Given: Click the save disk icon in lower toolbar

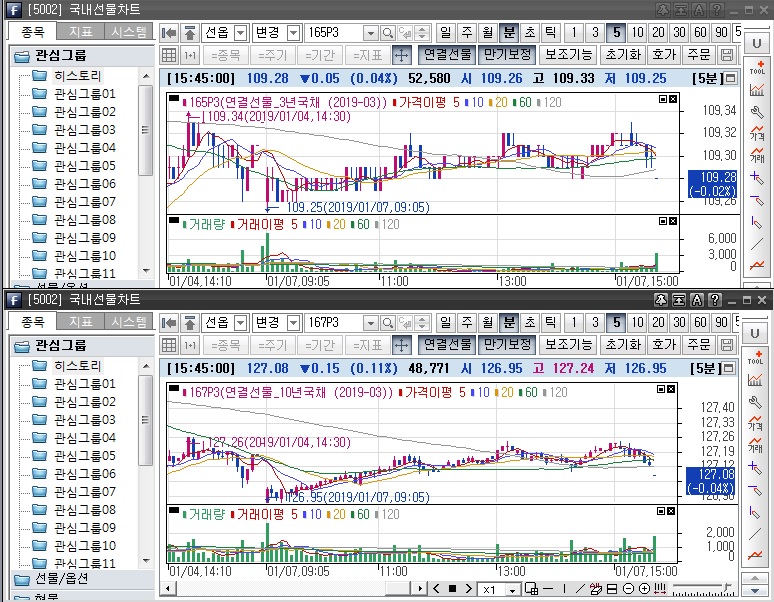Looking at the screenshot, I should pos(727,344).
